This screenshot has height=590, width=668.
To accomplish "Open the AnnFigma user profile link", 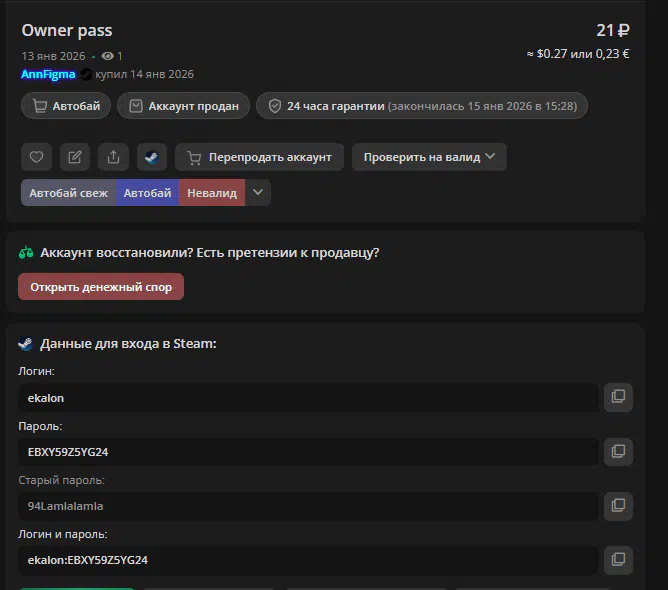I will [x=48, y=74].
